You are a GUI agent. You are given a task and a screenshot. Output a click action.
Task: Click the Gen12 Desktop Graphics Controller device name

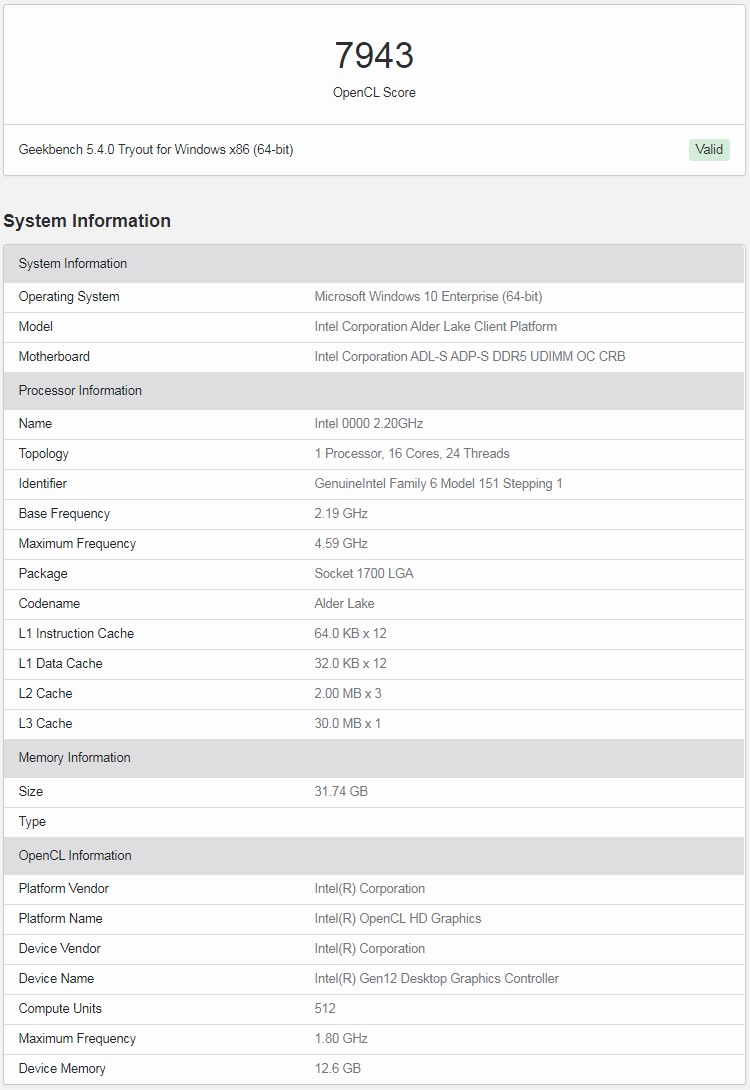tap(436, 979)
